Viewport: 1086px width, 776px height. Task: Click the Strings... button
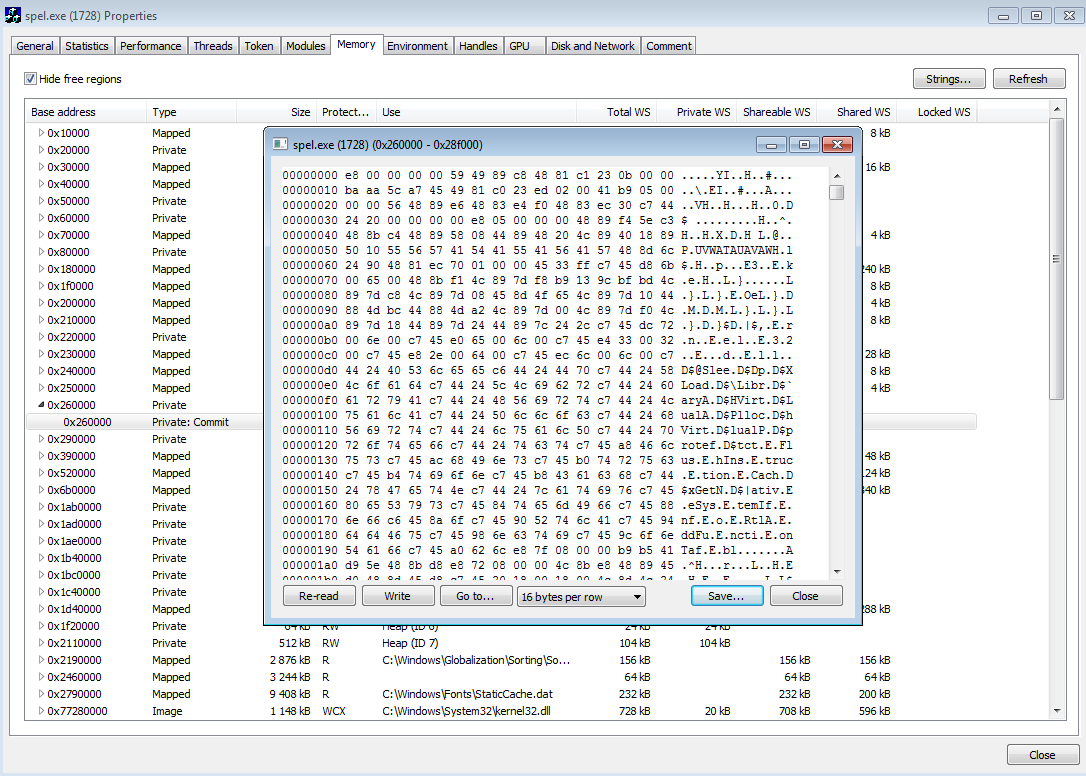click(948, 78)
